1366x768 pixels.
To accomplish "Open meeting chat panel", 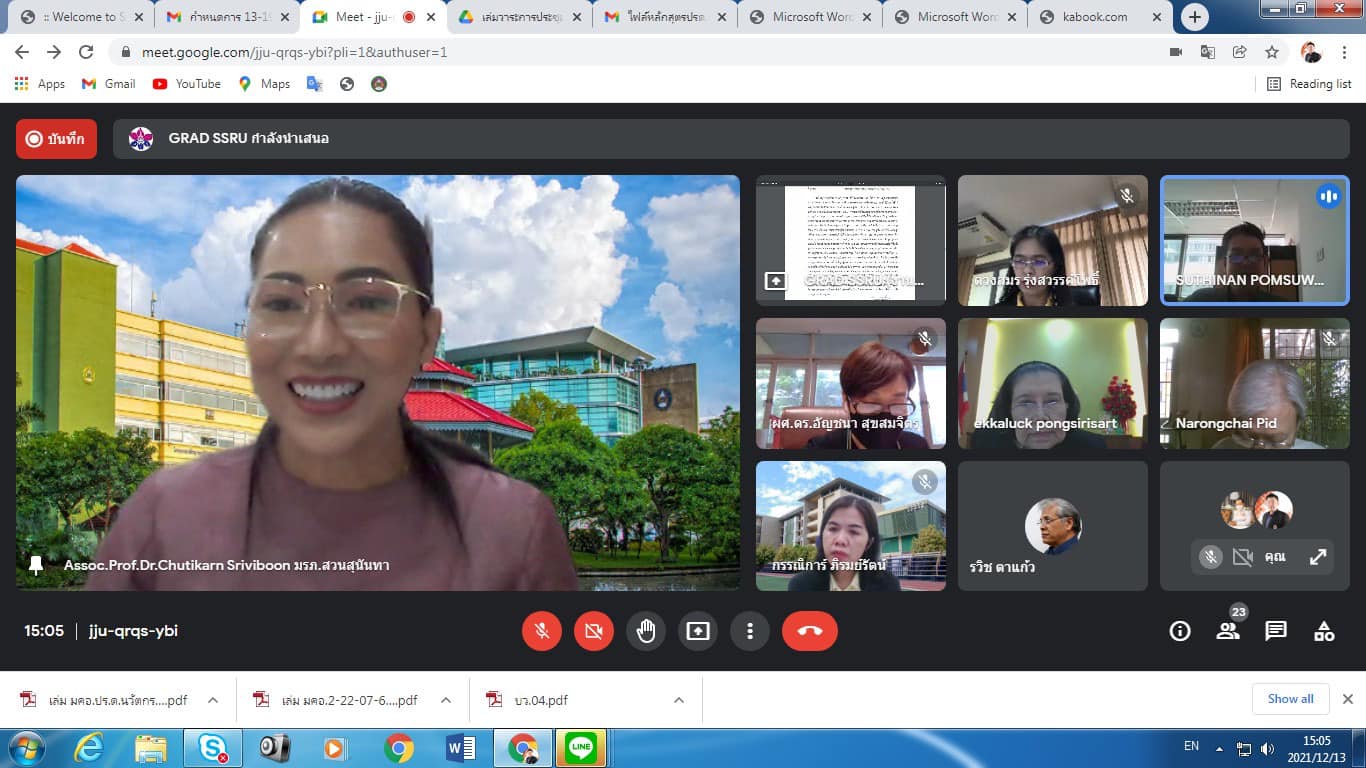I will coord(1276,631).
